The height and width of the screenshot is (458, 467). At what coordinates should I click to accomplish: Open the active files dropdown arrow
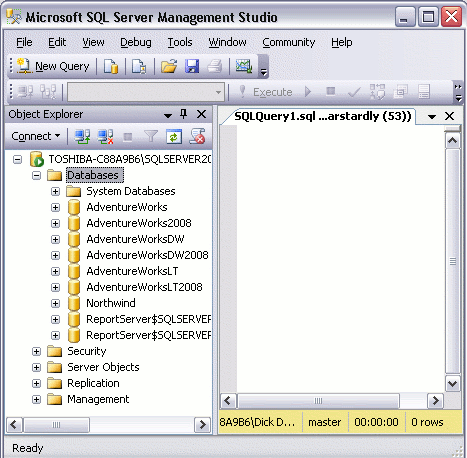click(432, 117)
